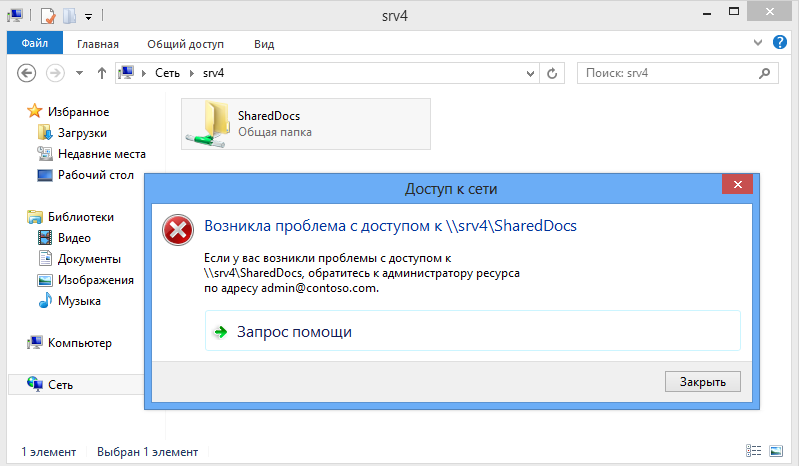Click the Properties icon in the title bar
This screenshot has height=466, width=799.
click(47, 16)
